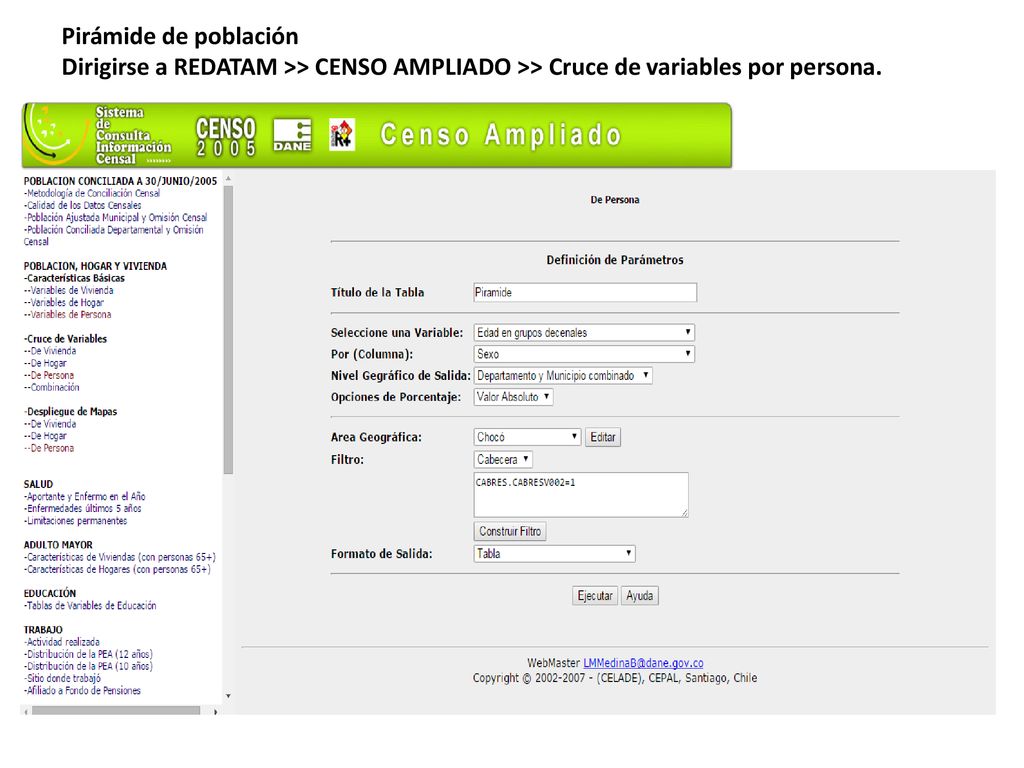Open Distribución de la PEA (10 años)
The image size is (1024, 768).
click(89, 666)
